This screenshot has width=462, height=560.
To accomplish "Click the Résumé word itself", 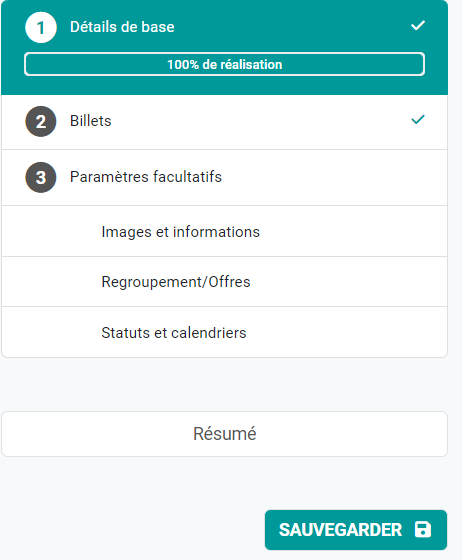I will [x=225, y=434].
